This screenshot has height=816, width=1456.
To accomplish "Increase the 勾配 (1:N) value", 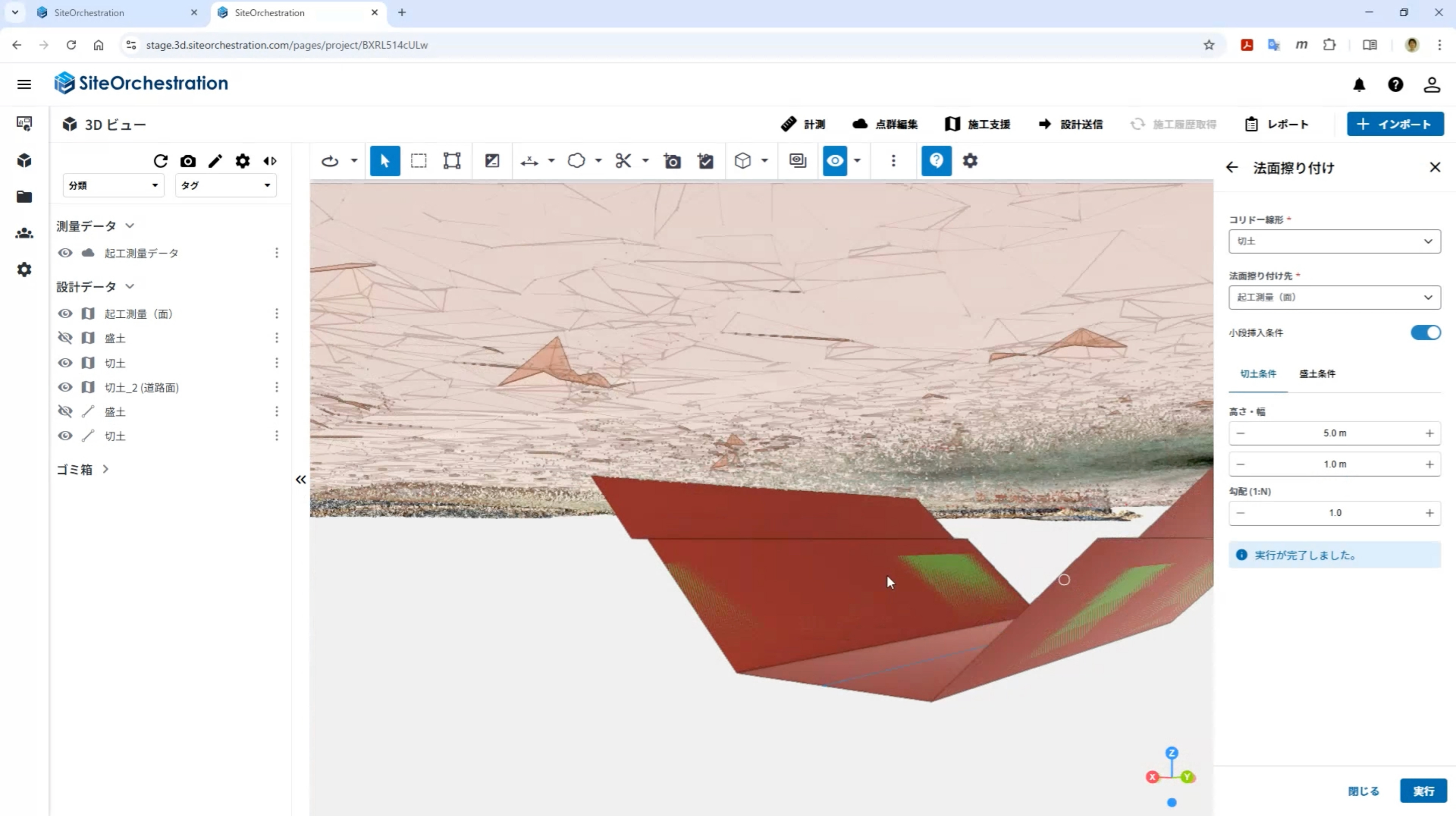I will [1430, 513].
